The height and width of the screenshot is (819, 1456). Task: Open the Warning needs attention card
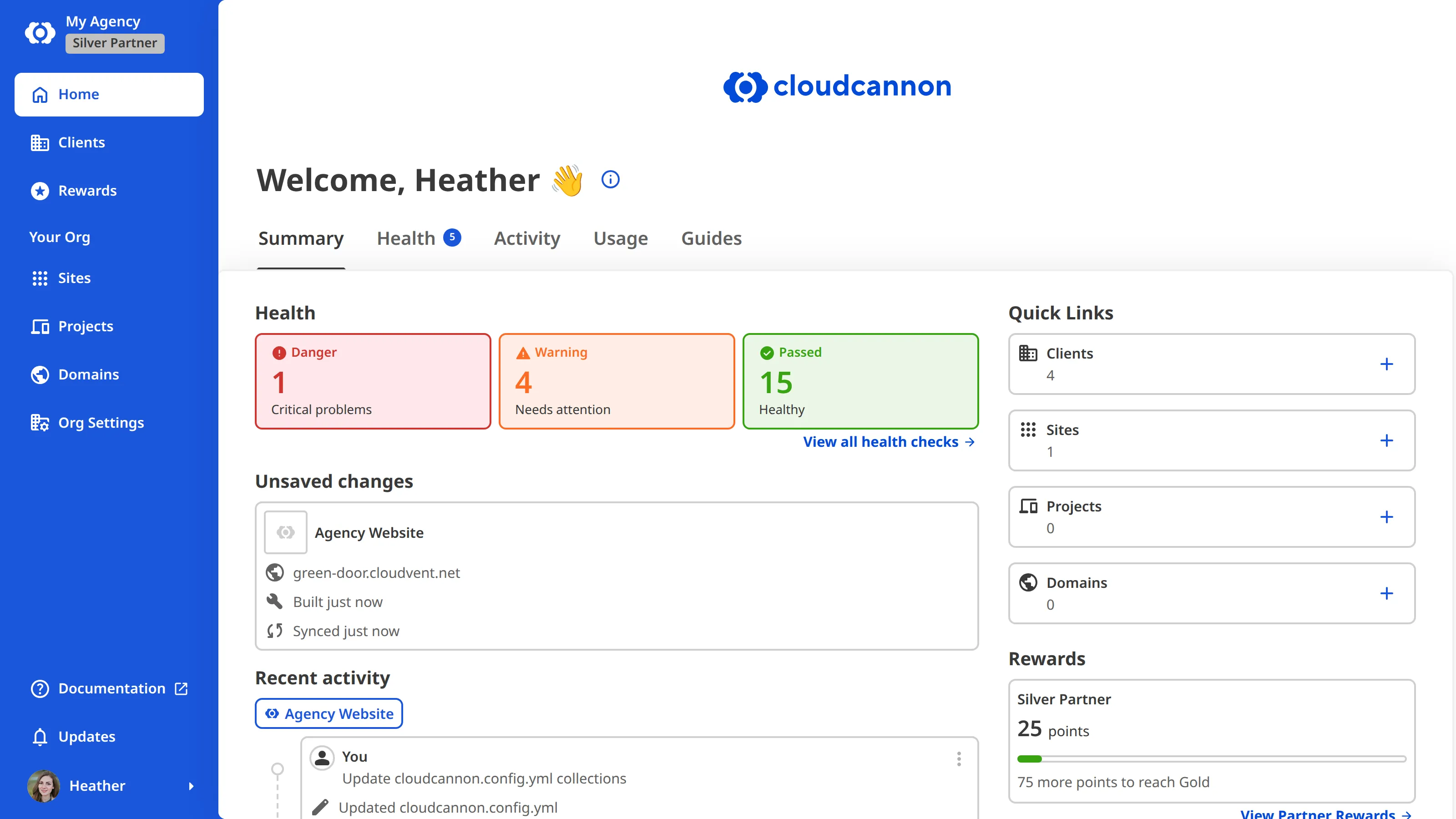(x=617, y=381)
